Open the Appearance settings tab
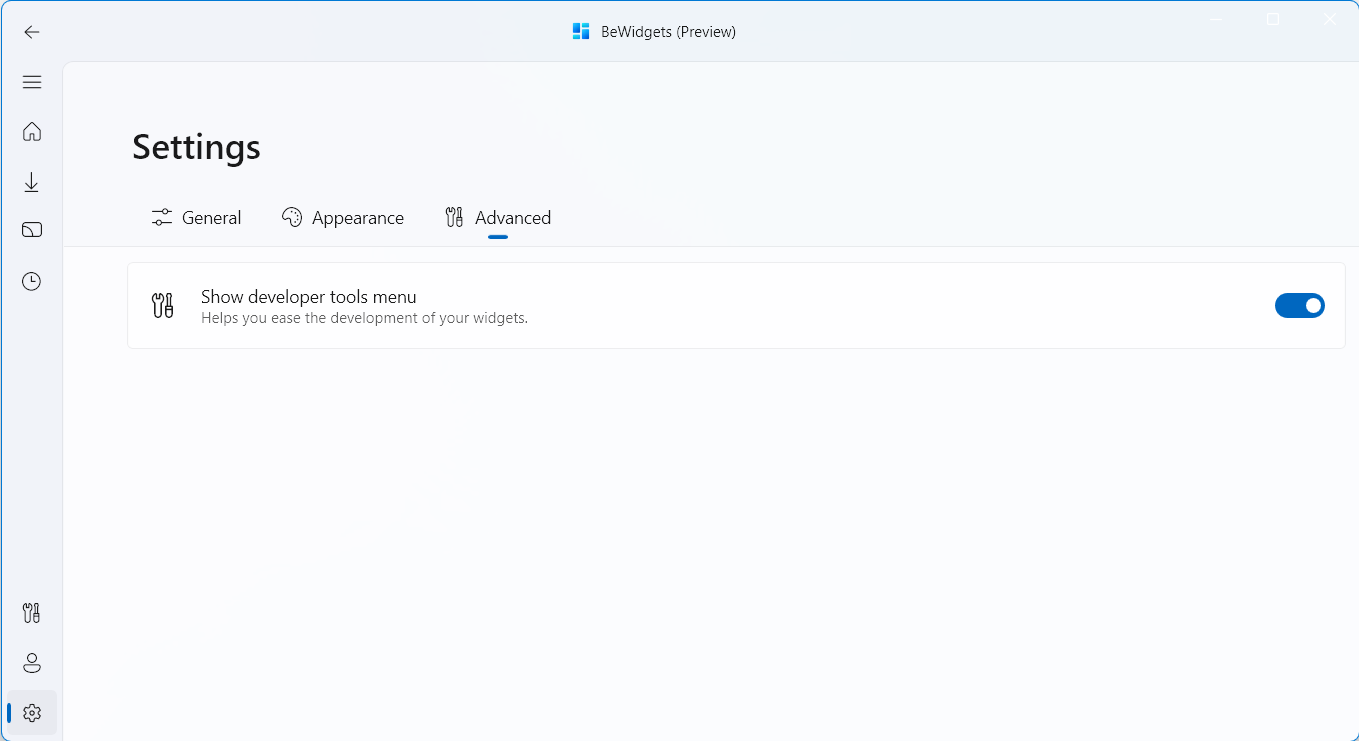Image resolution: width=1359 pixels, height=741 pixels. point(343,217)
